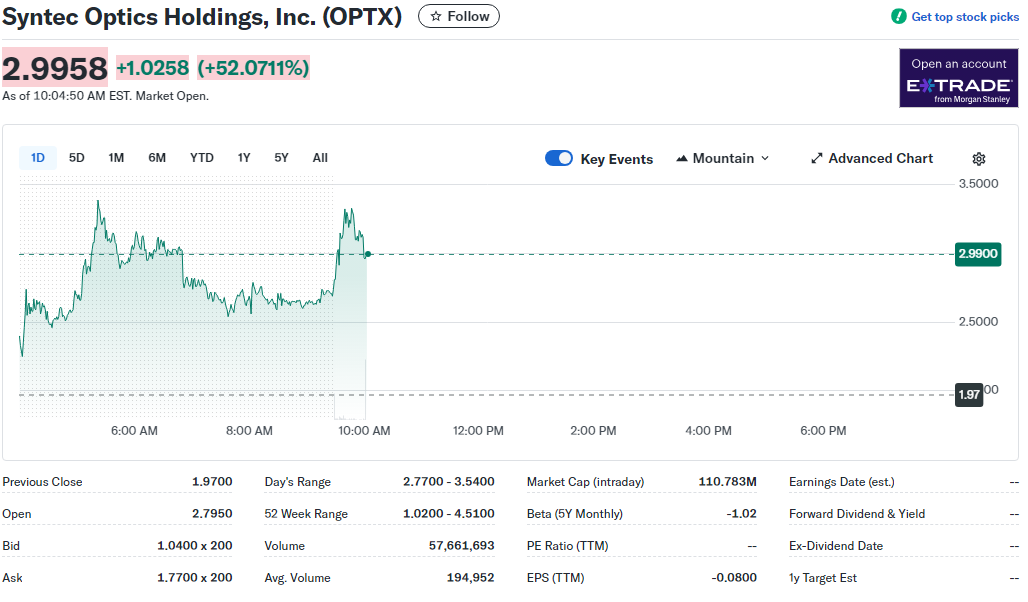Click the 2.9900 price badge on the chart
1028x602 pixels.
click(x=977, y=254)
